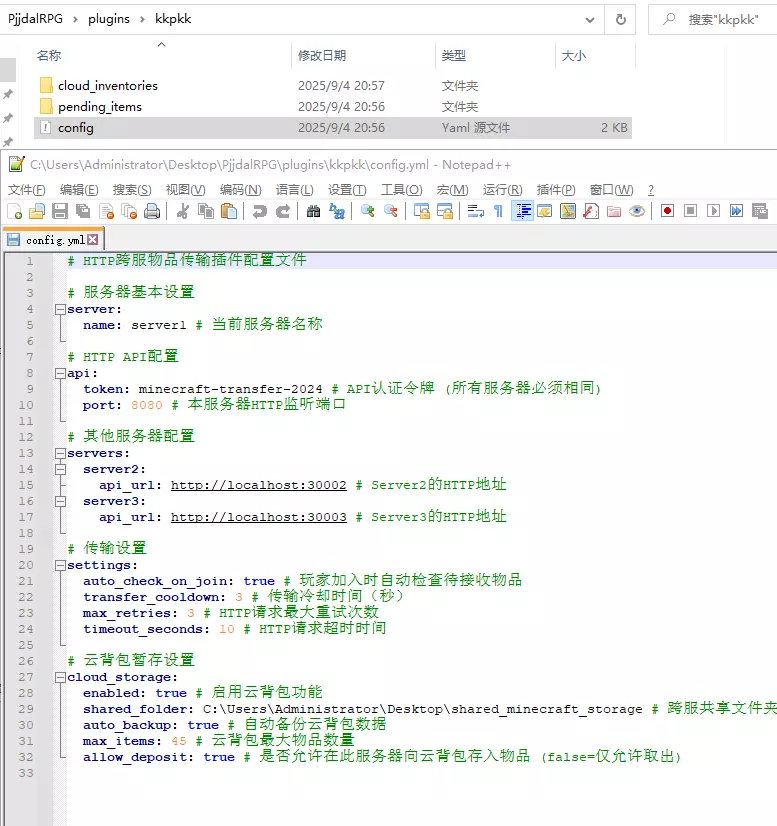Open the 搜索(S) menu
The height and width of the screenshot is (826, 777).
(132, 190)
